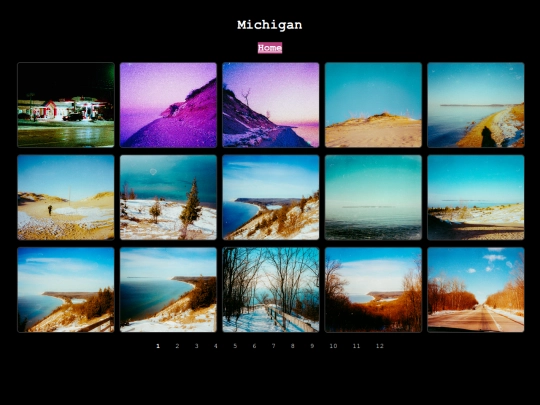
Task: Click the Michigan page title
Action: pos(270,25)
